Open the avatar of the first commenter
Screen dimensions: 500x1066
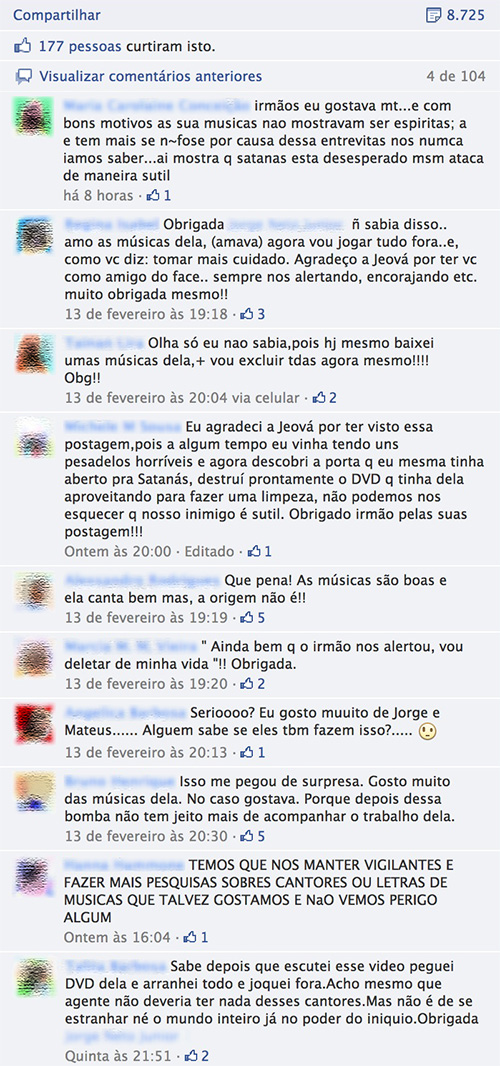tap(34, 116)
